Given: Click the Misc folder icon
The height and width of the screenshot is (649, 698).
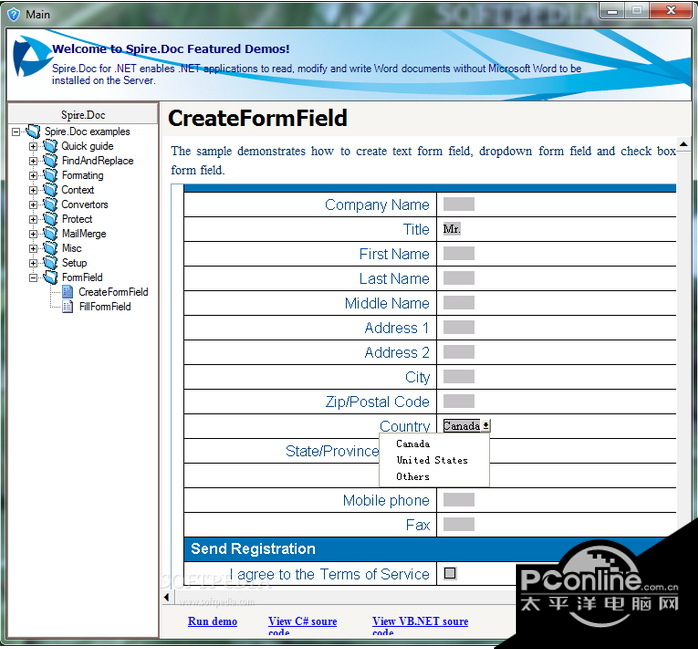Looking at the screenshot, I should 50,248.
